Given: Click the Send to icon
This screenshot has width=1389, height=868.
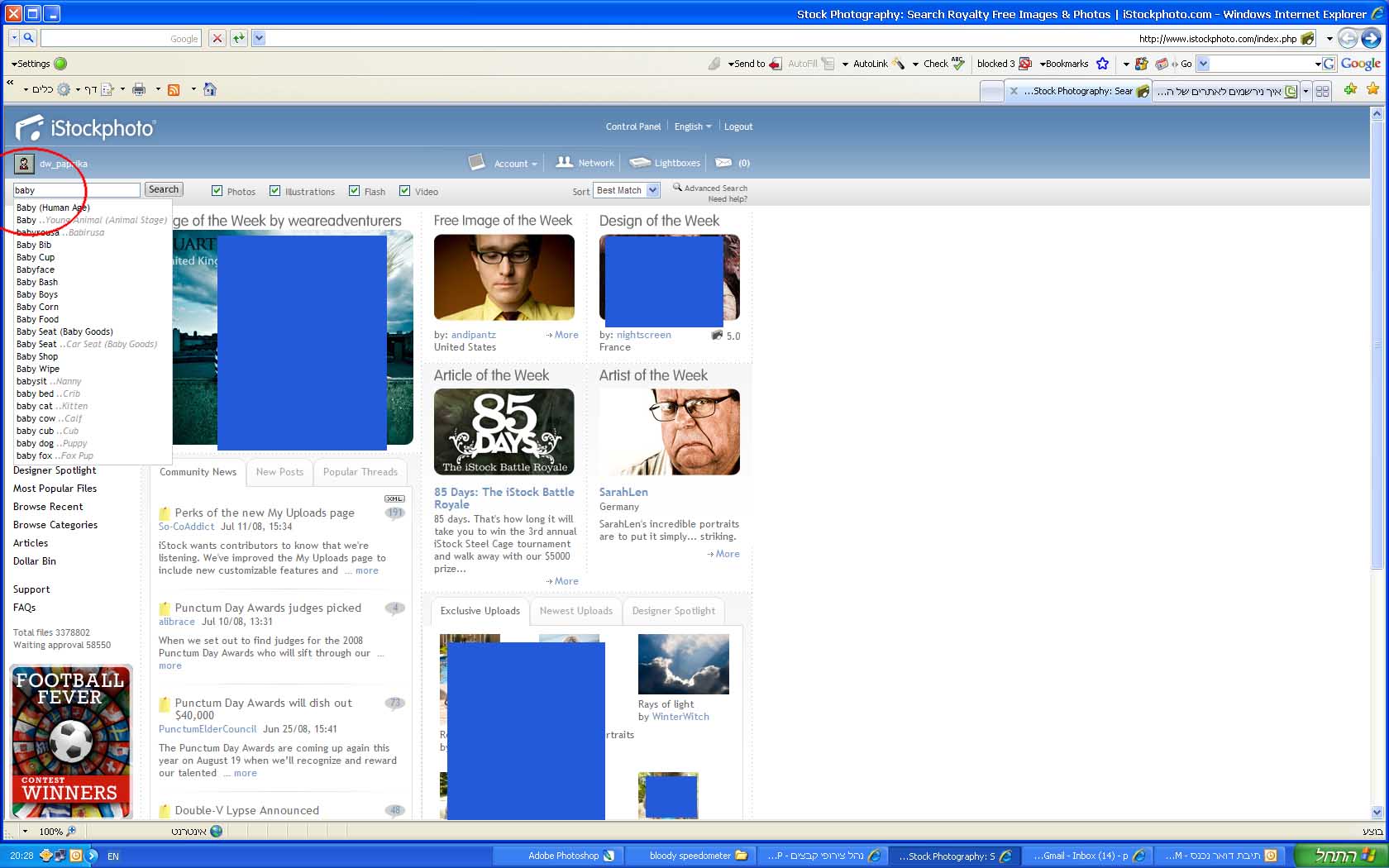Looking at the screenshot, I should (x=775, y=64).
